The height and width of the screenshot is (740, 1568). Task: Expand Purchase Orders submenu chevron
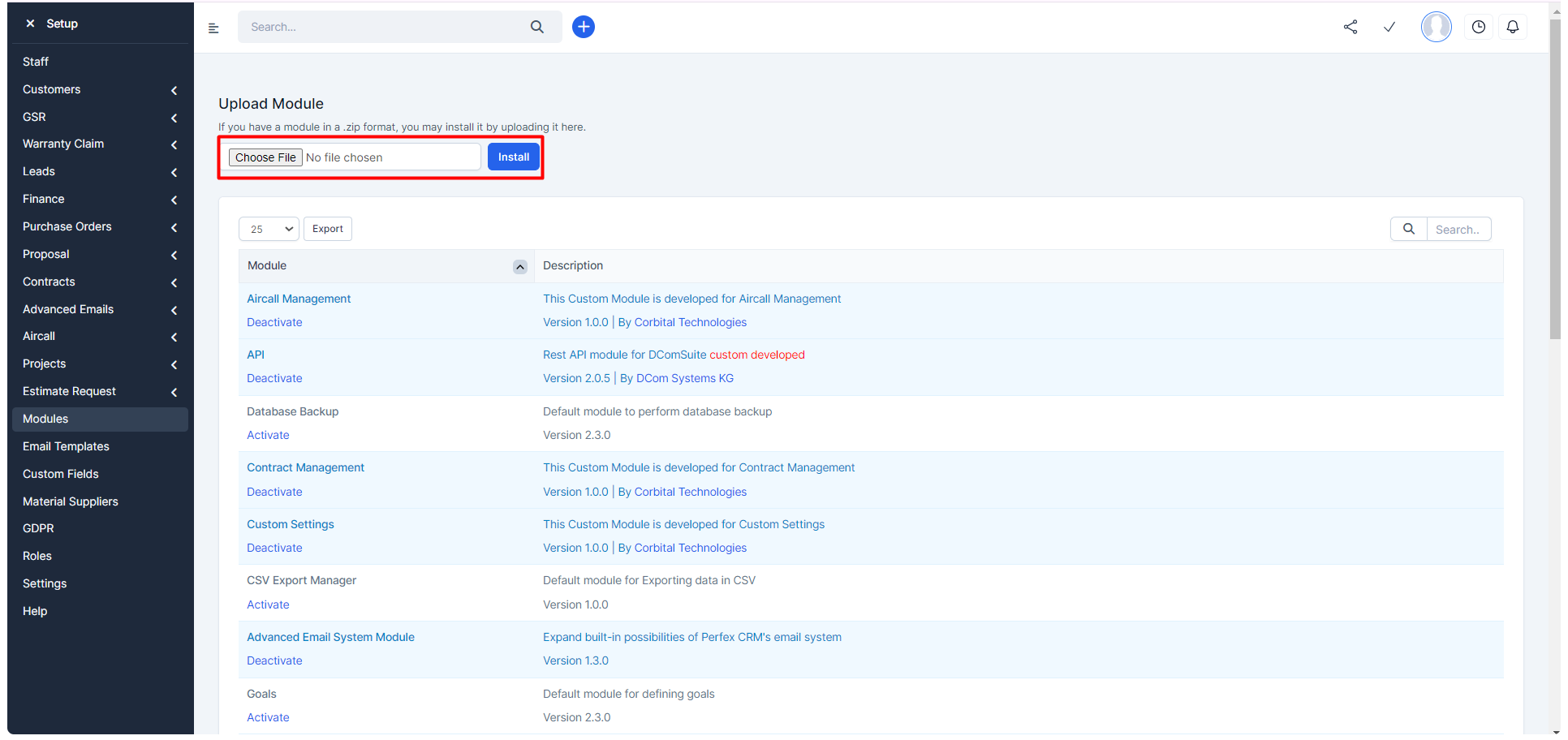pyautogui.click(x=174, y=227)
